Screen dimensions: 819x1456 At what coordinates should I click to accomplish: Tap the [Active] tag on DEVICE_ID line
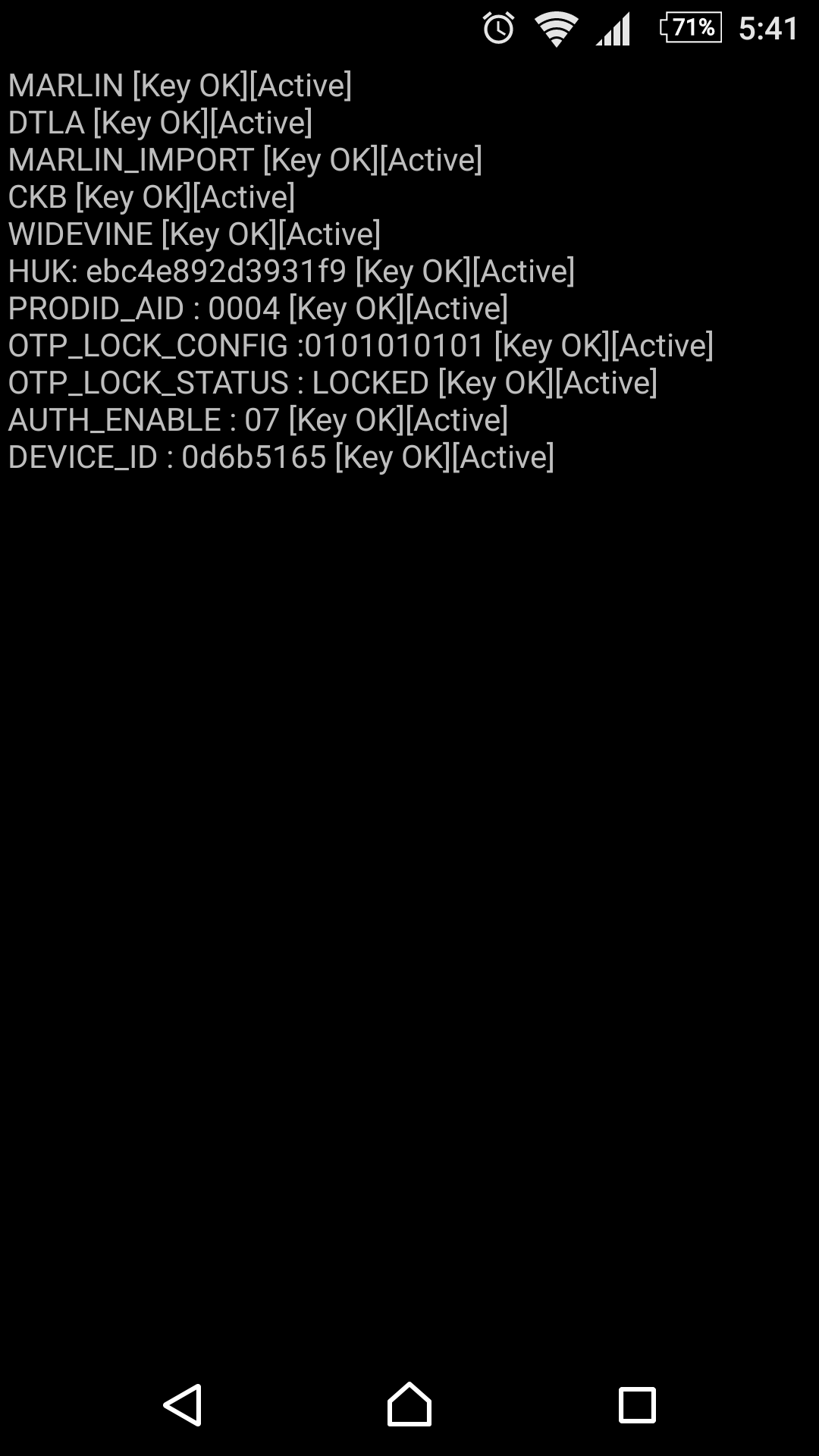[504, 457]
